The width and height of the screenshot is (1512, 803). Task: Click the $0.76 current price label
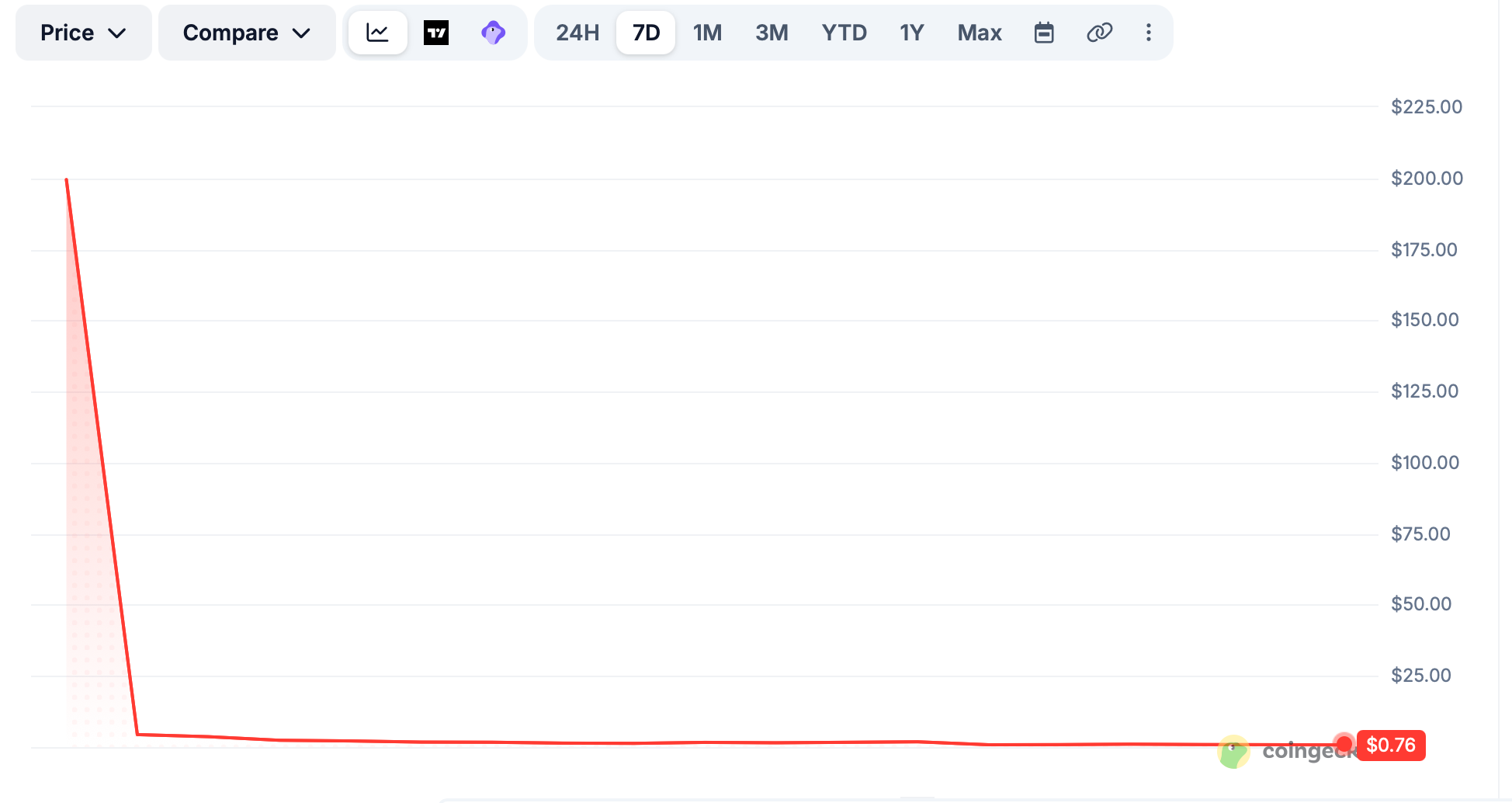[1391, 746]
